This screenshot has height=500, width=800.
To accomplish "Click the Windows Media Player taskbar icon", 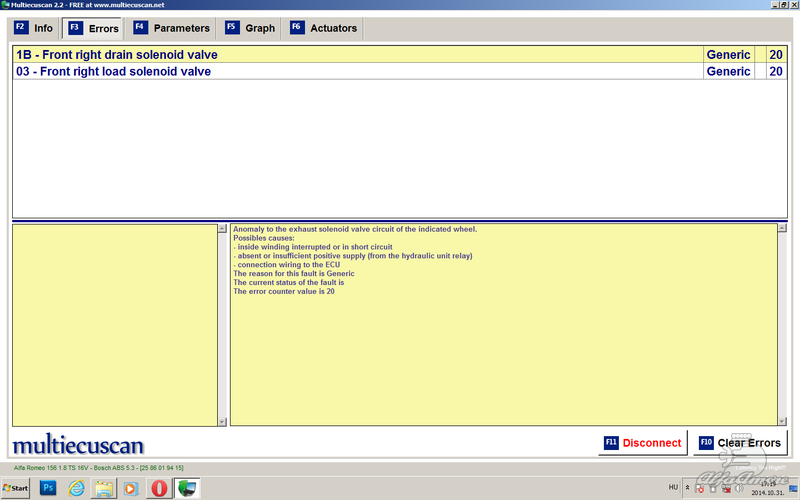I will point(131,488).
